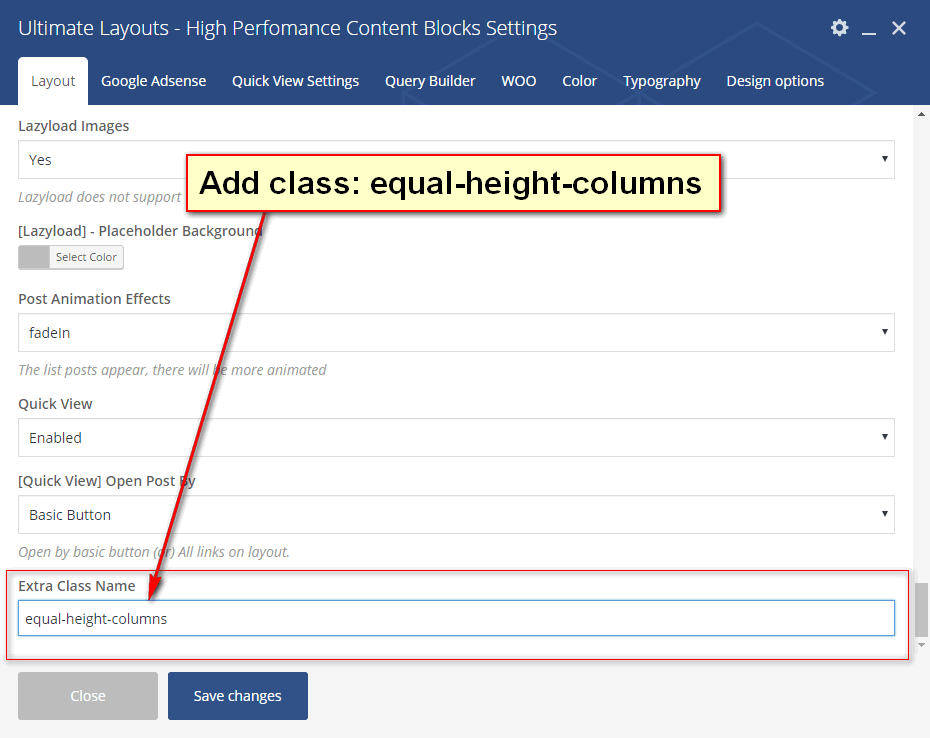The height and width of the screenshot is (738, 930).
Task: Open the WOO tab
Action: pos(519,81)
